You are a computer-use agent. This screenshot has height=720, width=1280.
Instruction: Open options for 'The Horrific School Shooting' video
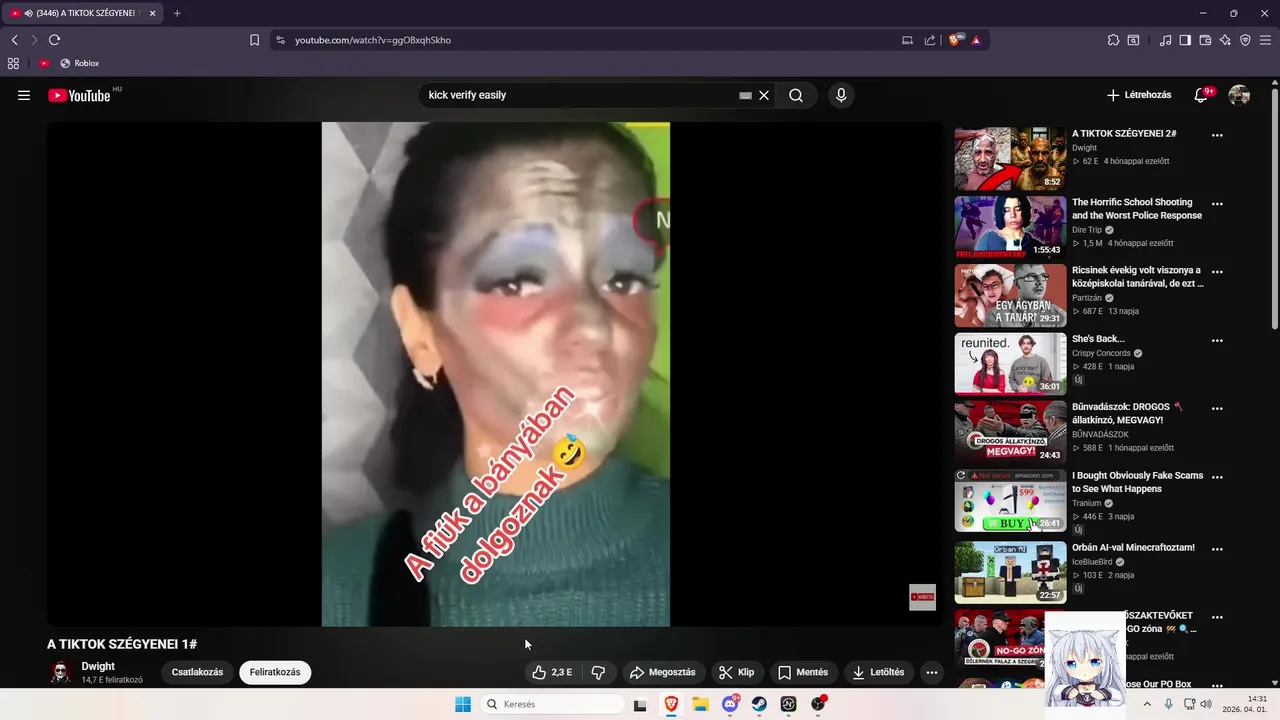1217,203
